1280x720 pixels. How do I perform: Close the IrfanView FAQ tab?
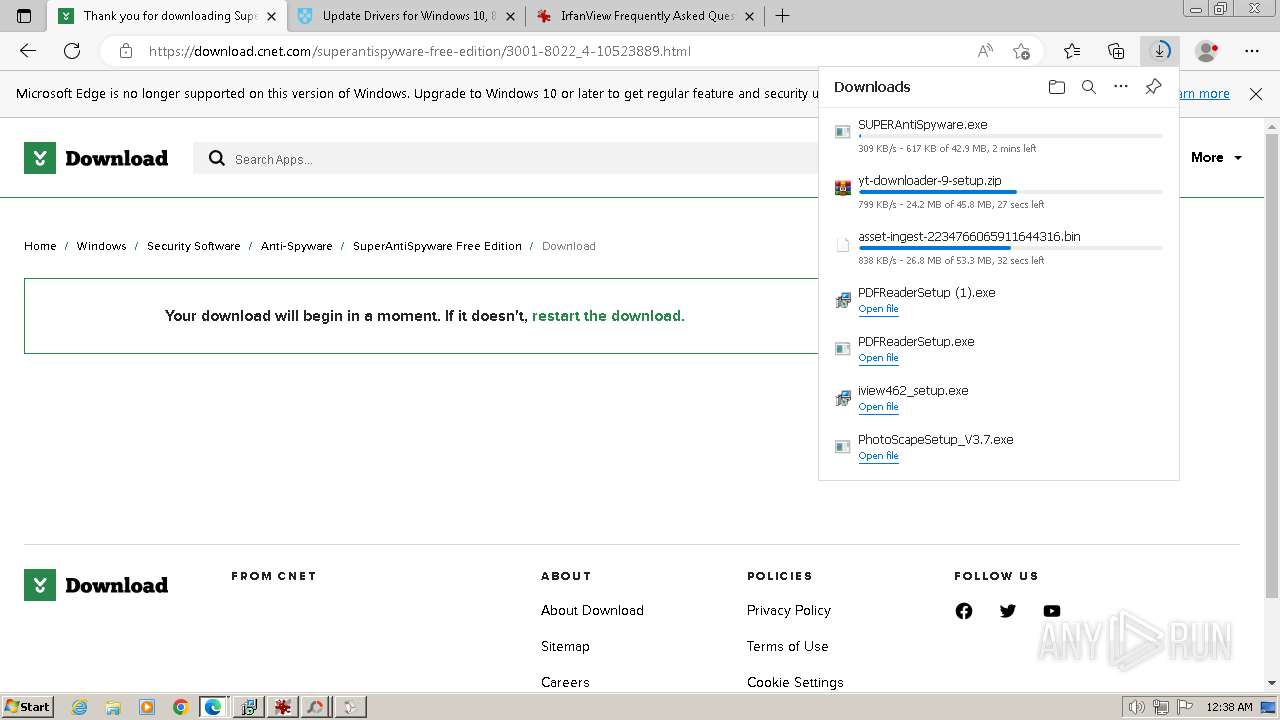tap(749, 16)
